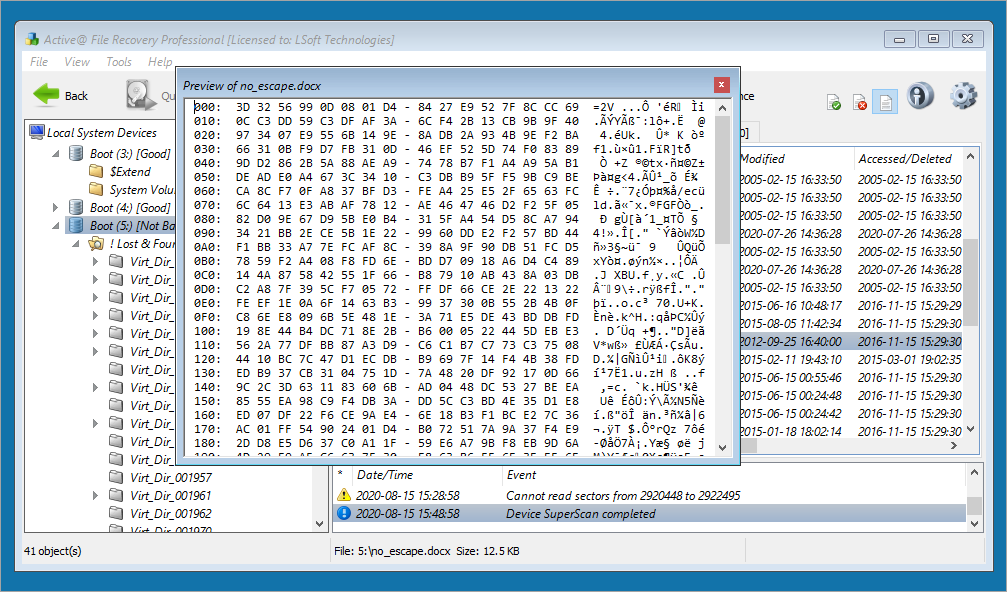Click the Back button label
This screenshot has height=592, width=1007.
click(x=76, y=96)
